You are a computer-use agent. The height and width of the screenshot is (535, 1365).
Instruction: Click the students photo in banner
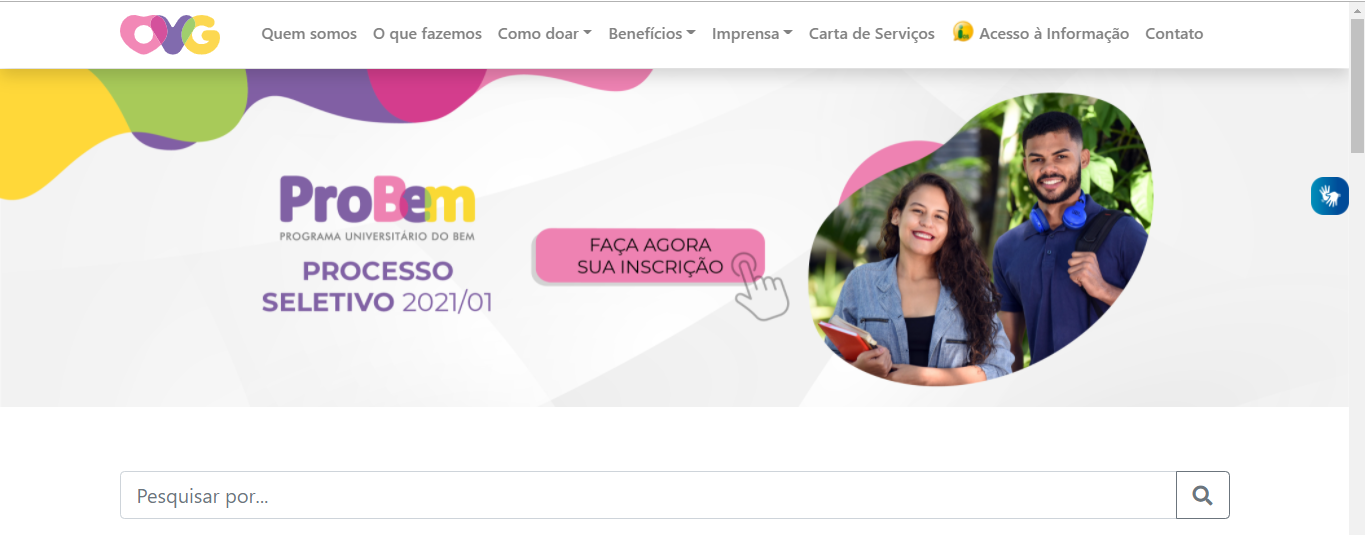coord(980,240)
